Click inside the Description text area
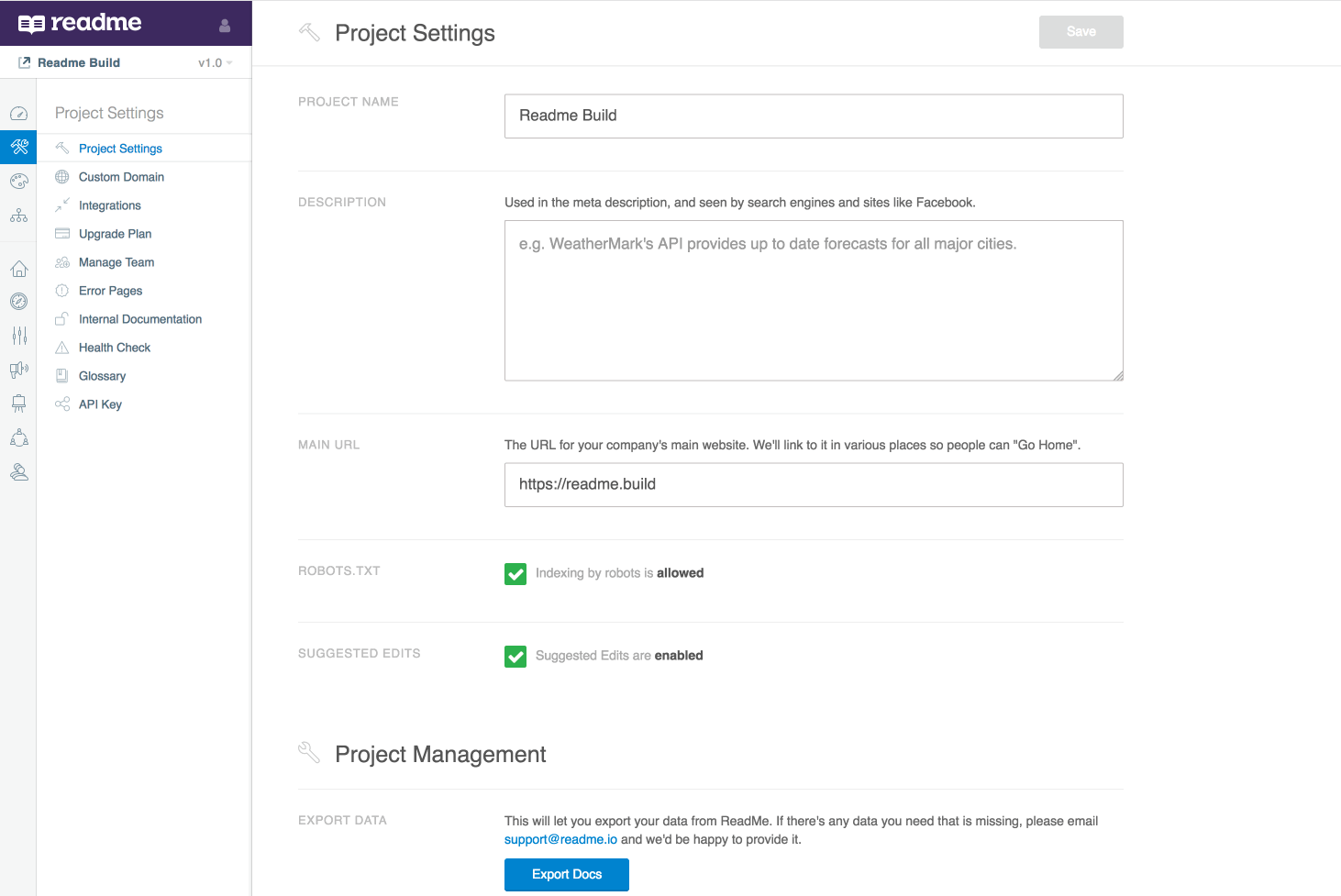 tap(814, 300)
